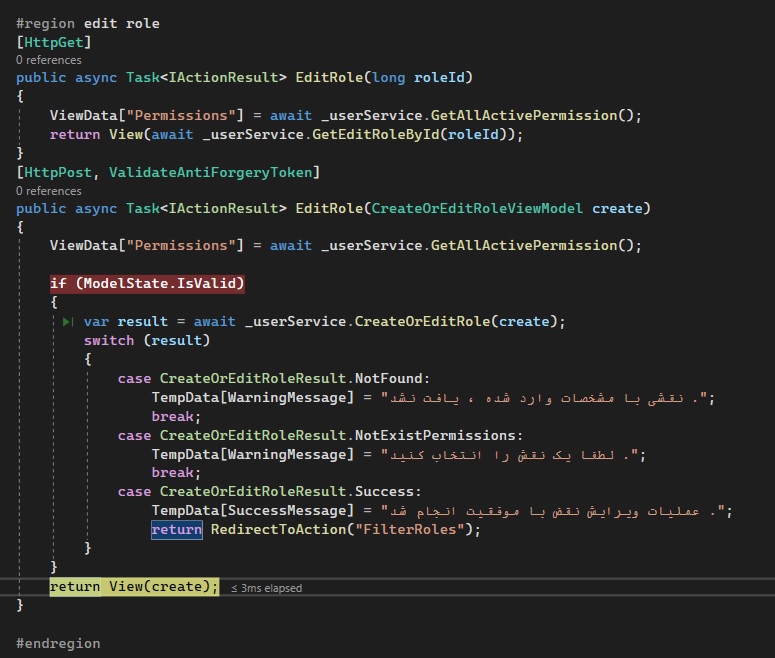Click the breakpoint-highlighted 'if (ModelState.IsValid)' line
Image resolution: width=775 pixels, height=658 pixels.
coord(147,284)
